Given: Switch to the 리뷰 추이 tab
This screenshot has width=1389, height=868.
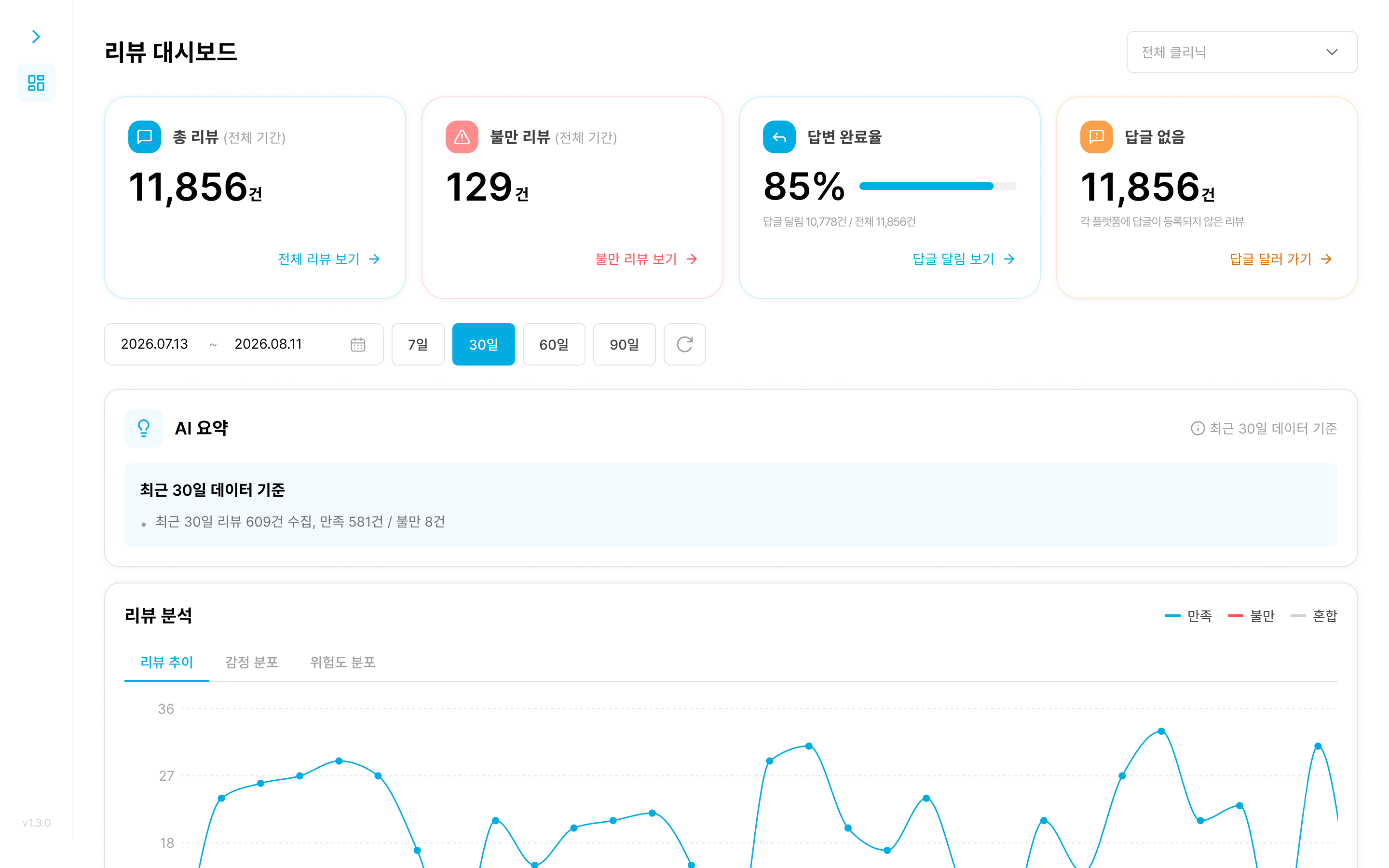Looking at the screenshot, I should [x=166, y=662].
